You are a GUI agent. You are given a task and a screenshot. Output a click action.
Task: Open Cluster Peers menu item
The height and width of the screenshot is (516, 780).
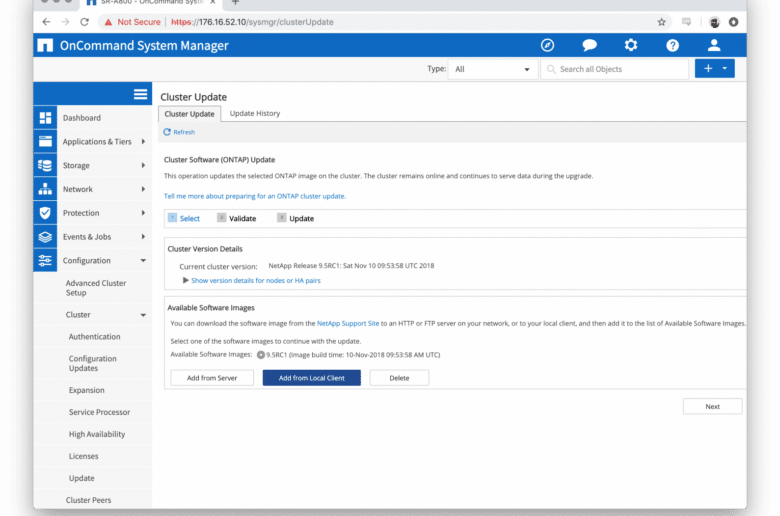(89, 500)
